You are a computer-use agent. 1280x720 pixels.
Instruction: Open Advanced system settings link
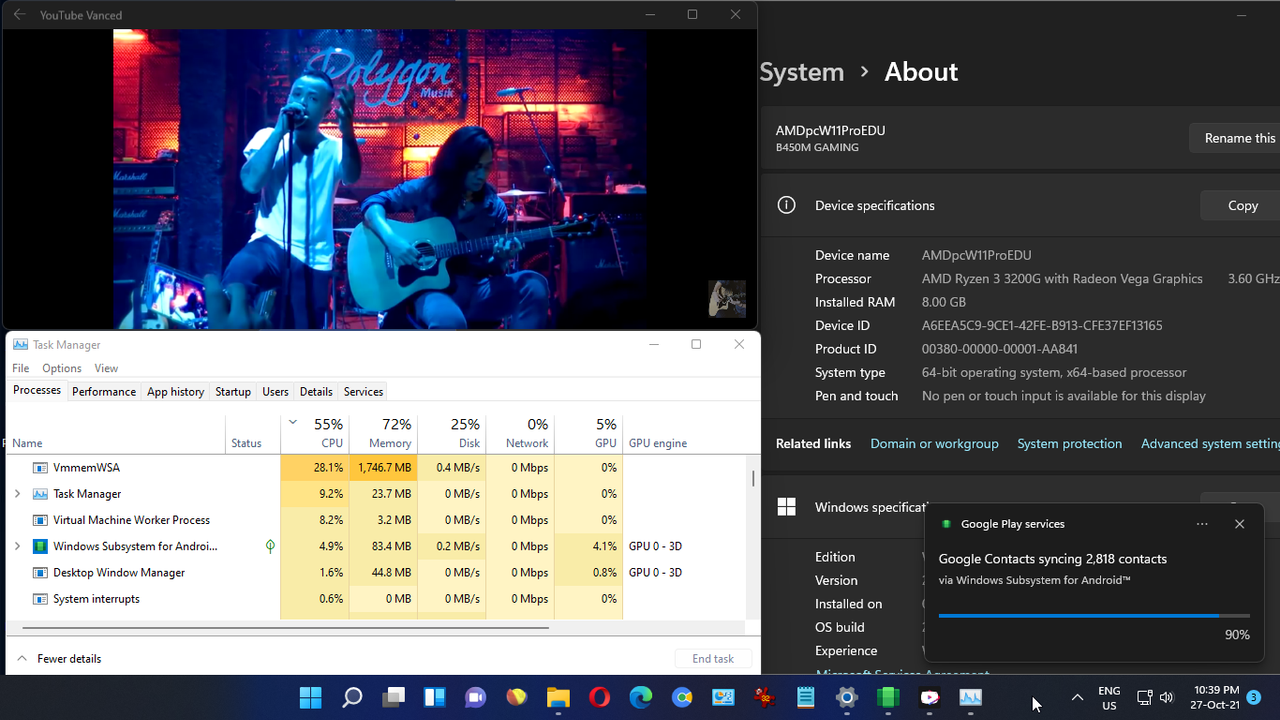(x=1210, y=444)
